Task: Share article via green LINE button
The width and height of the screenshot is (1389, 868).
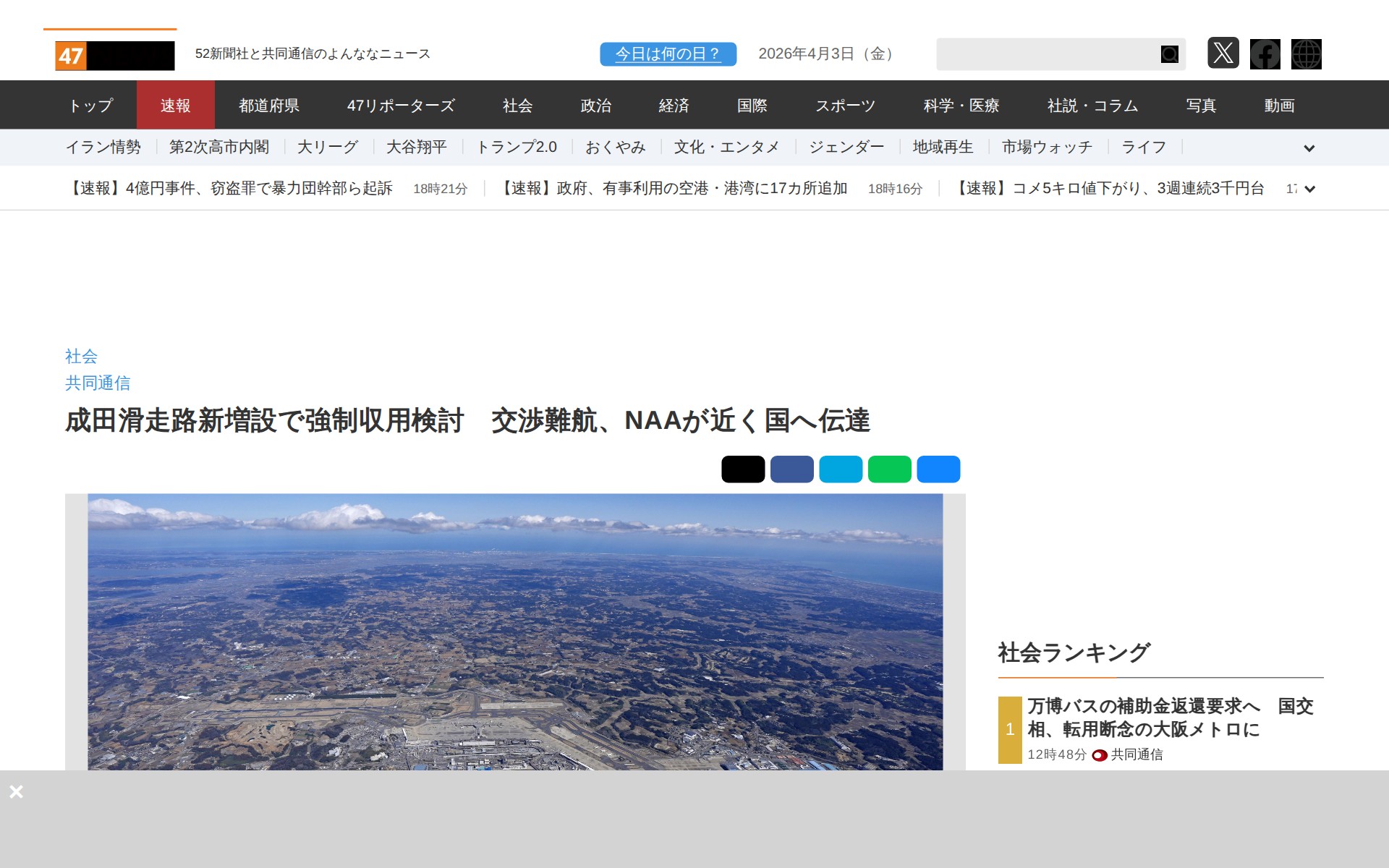Action: click(x=889, y=469)
